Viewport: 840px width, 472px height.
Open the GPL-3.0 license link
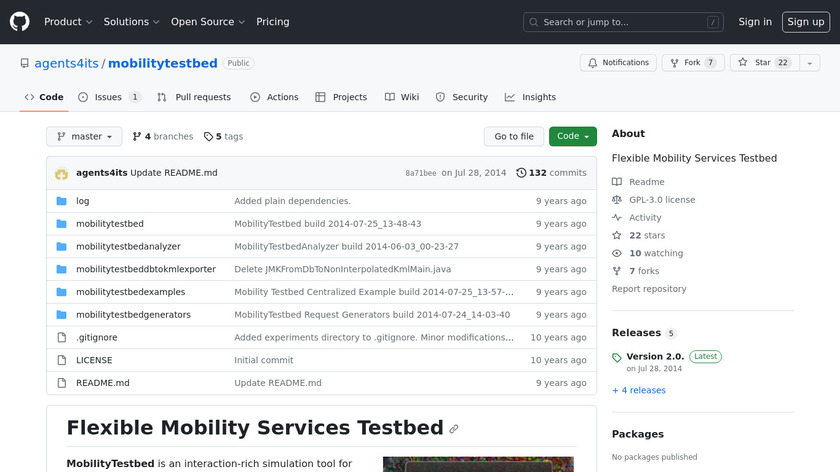coord(661,200)
